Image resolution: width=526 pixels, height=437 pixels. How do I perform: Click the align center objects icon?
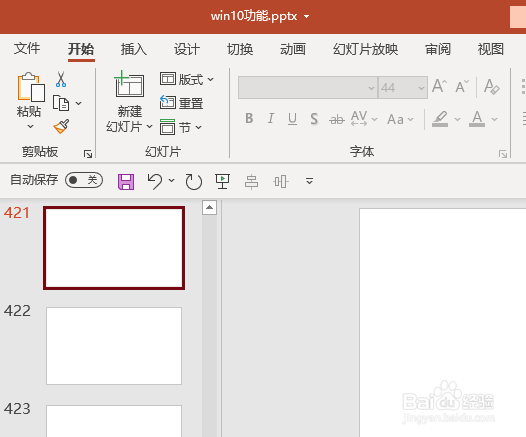tap(251, 182)
